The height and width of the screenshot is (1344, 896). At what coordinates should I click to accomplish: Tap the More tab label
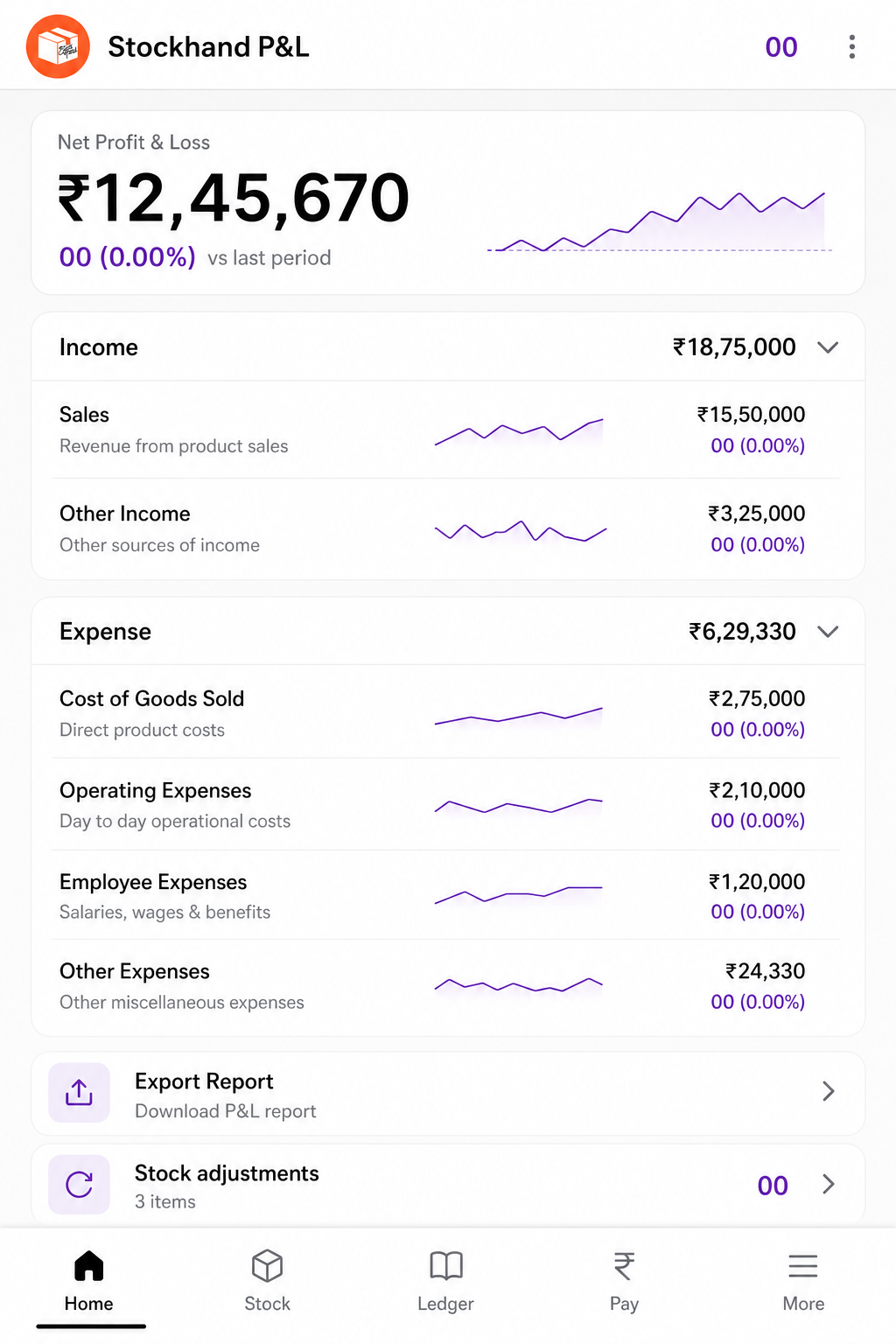tap(803, 1304)
